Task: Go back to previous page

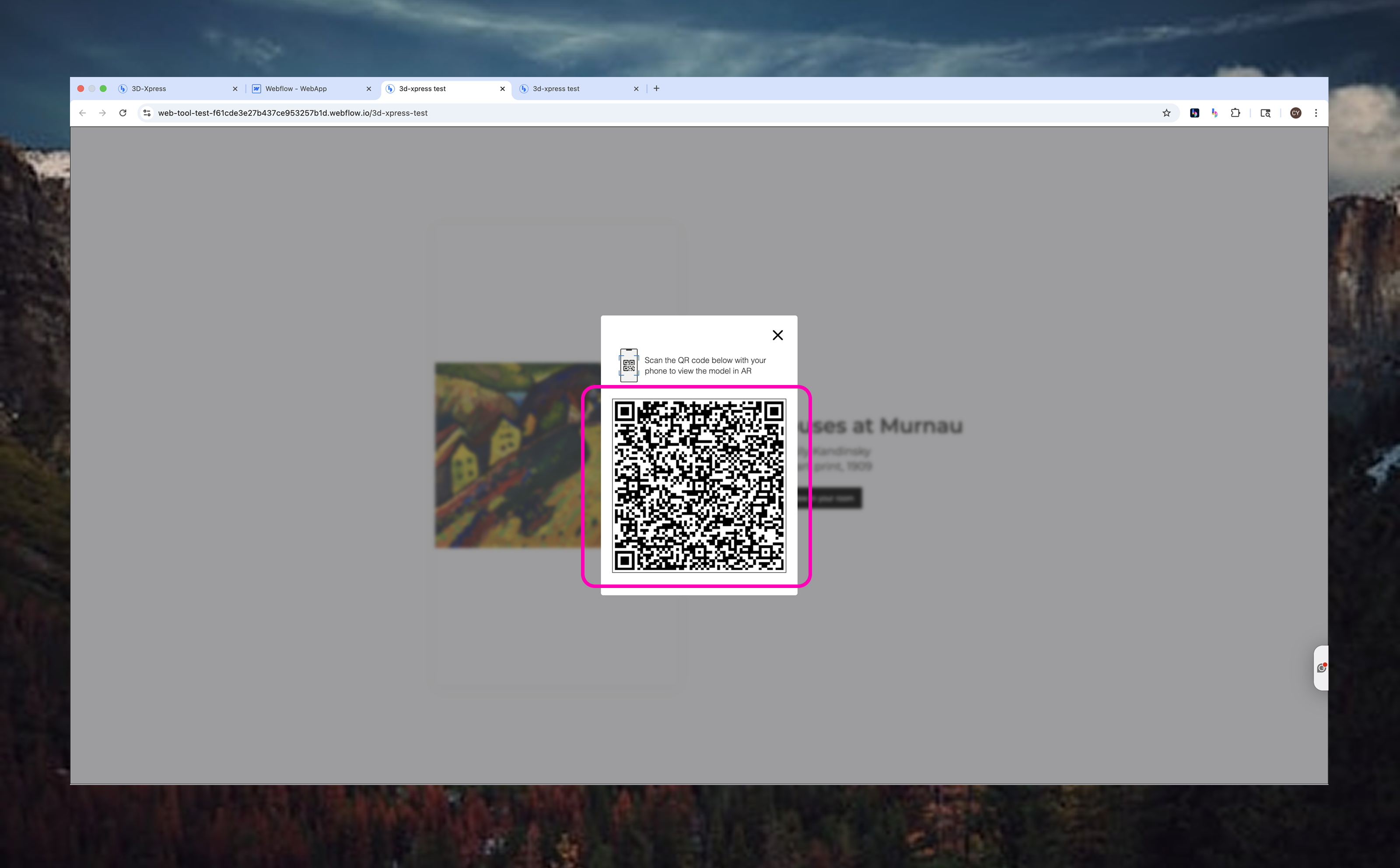Action: pyautogui.click(x=83, y=113)
